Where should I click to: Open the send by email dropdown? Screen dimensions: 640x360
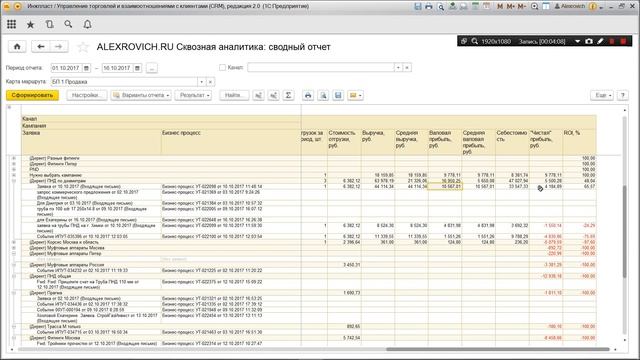pos(355,96)
